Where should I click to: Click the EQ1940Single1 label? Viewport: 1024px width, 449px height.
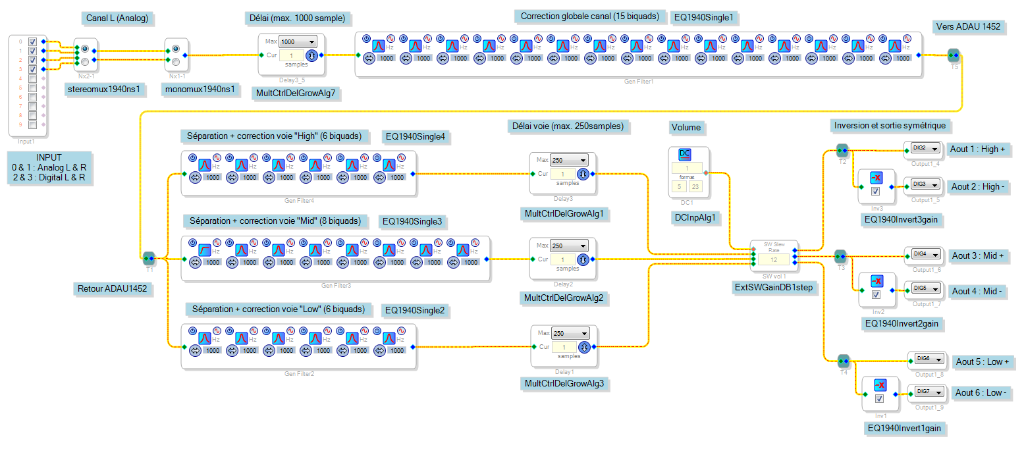(704, 18)
